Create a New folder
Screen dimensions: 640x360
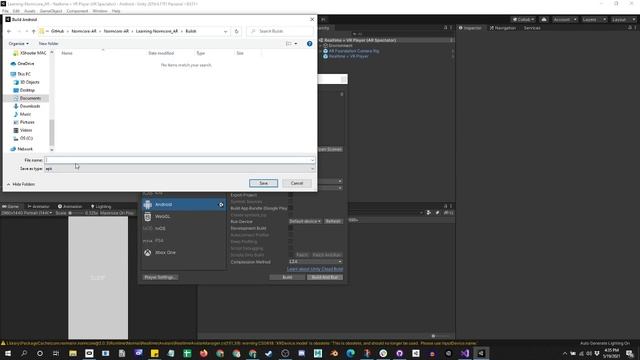pos(48,44)
